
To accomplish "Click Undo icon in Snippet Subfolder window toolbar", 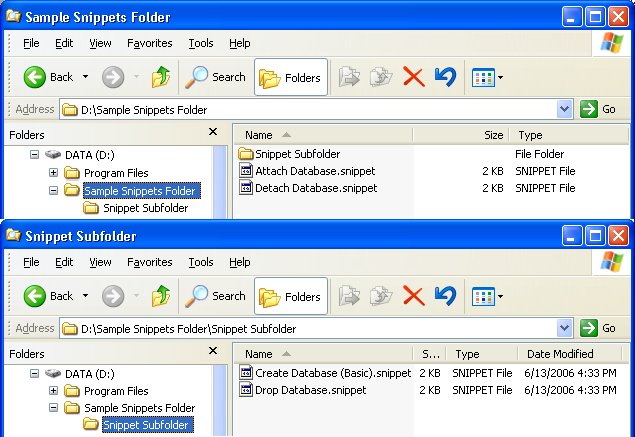I will point(445,296).
